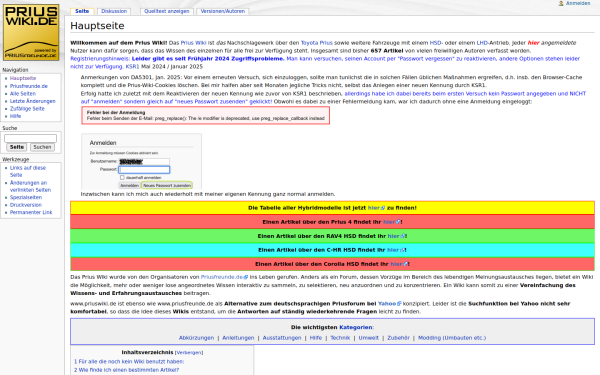
Task: Go to Hauptseite in navigation
Action: pyautogui.click(x=23, y=78)
